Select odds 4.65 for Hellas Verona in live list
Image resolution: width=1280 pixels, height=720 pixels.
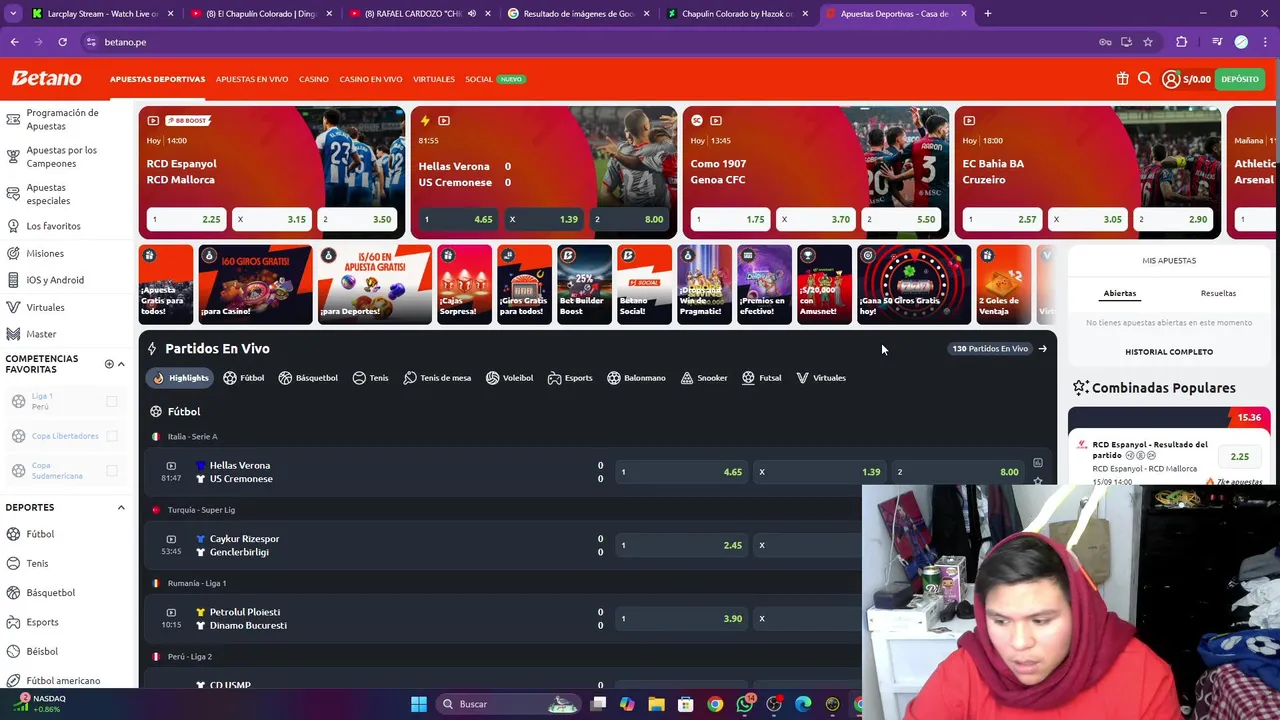click(x=682, y=472)
